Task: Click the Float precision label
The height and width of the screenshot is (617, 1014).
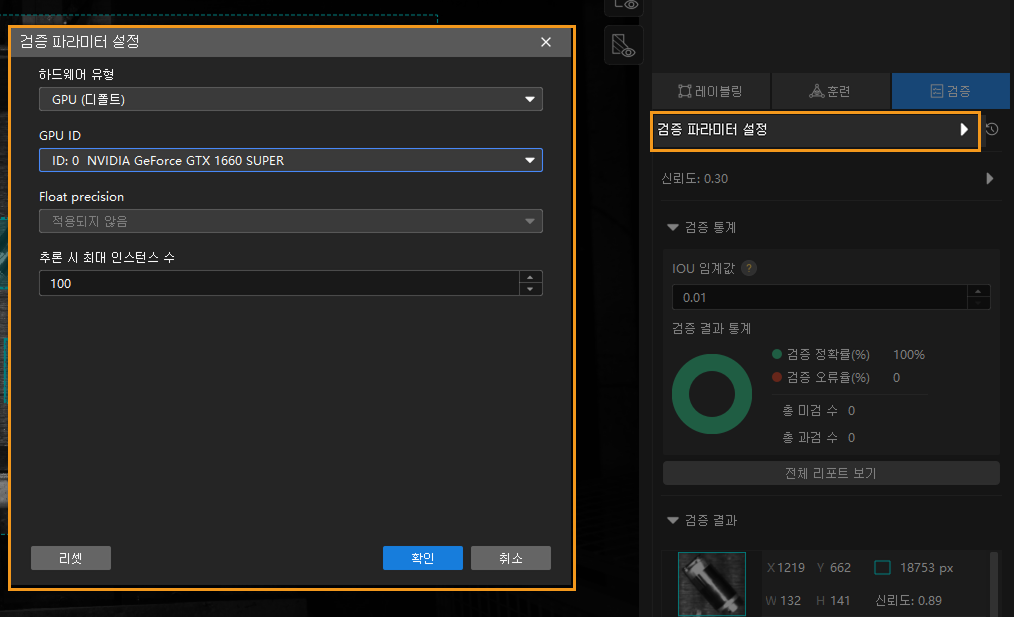Action: [81, 197]
